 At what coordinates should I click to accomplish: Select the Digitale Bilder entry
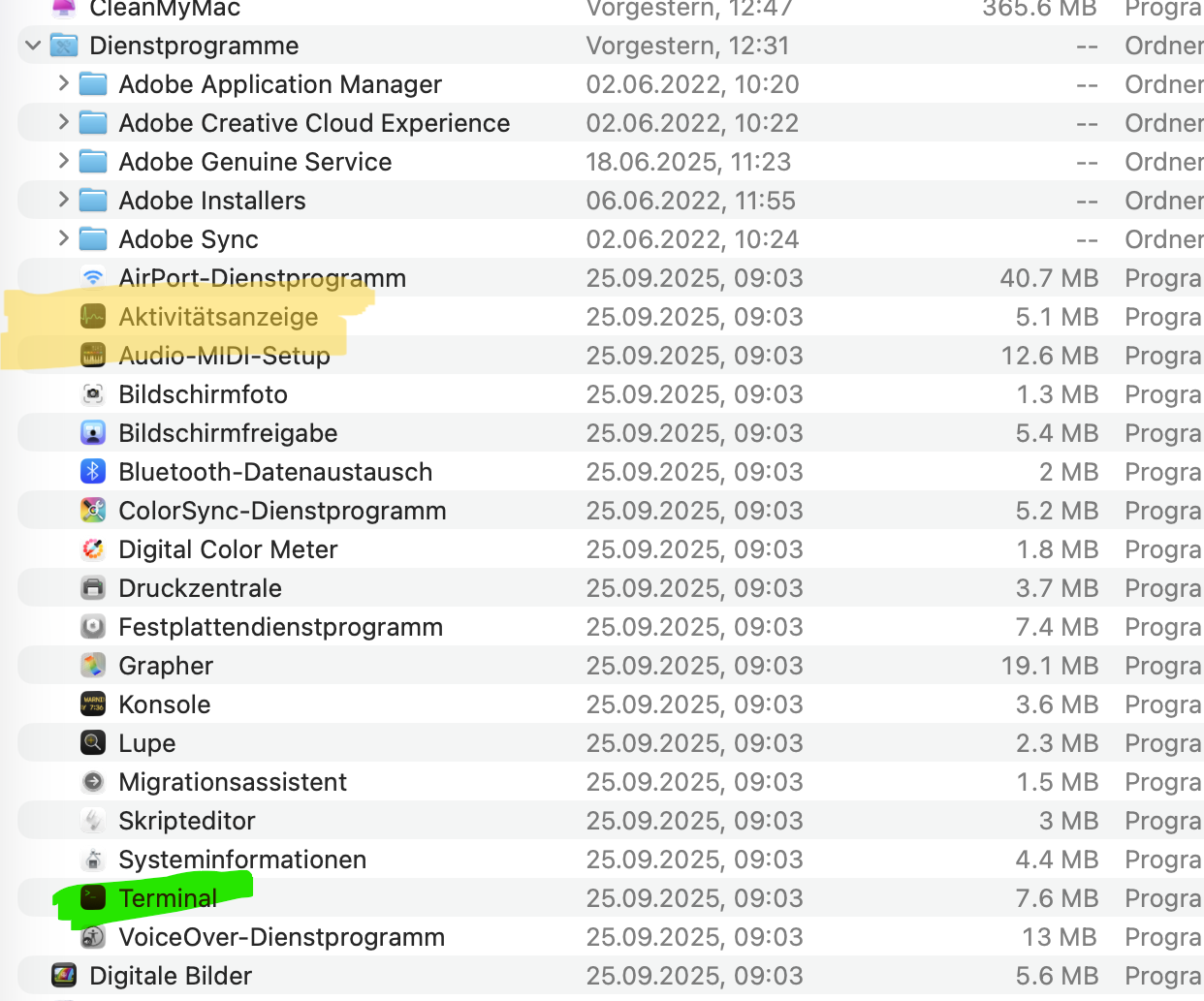coord(171,976)
